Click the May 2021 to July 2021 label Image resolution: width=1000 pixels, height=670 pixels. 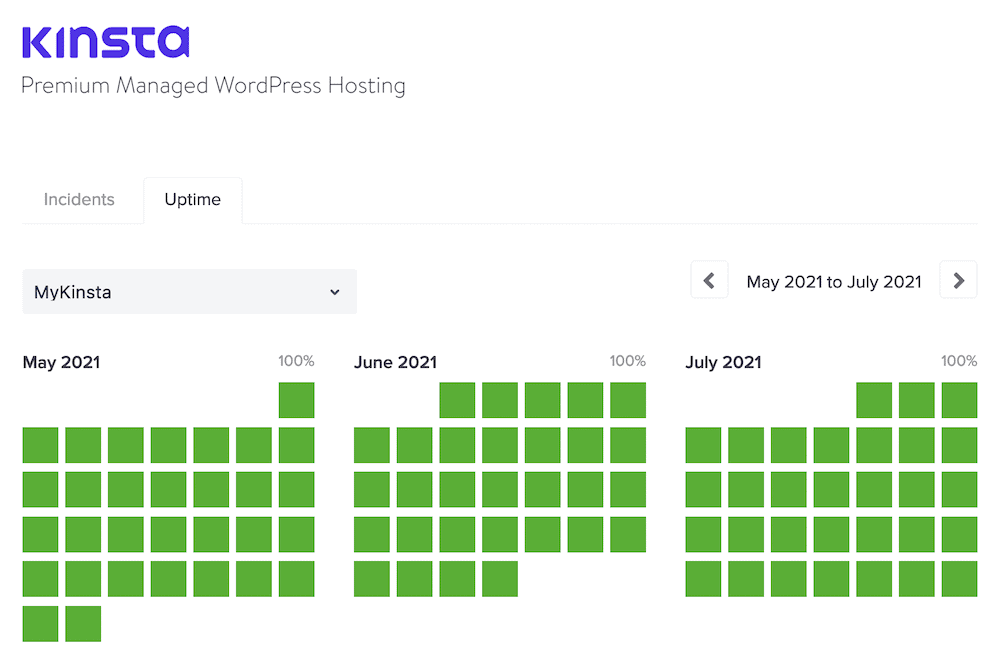(834, 281)
